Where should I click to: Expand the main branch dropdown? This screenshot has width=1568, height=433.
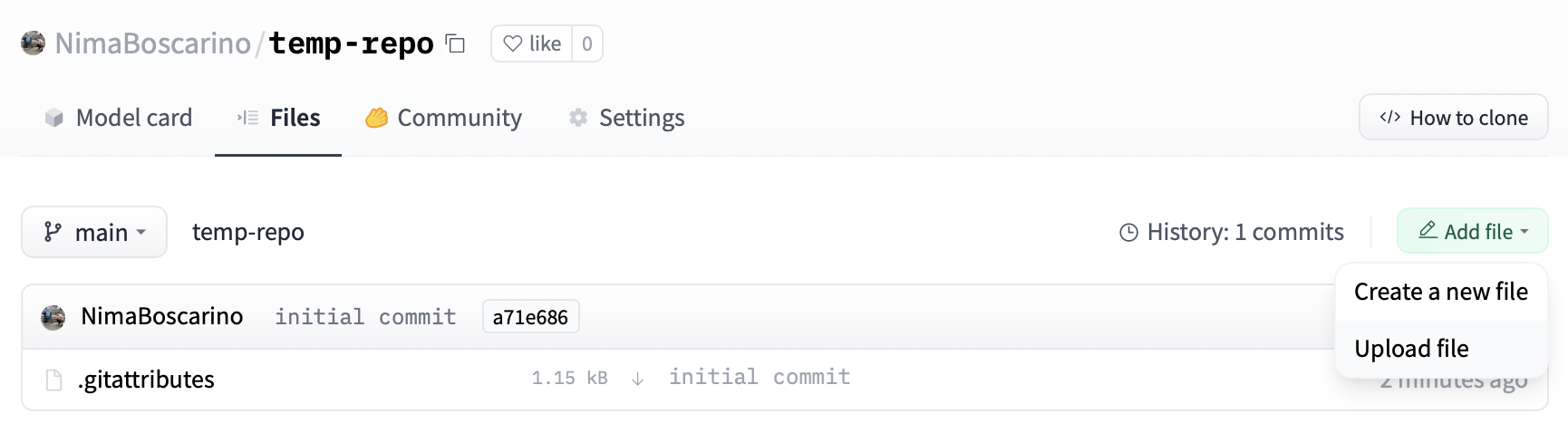click(x=94, y=233)
